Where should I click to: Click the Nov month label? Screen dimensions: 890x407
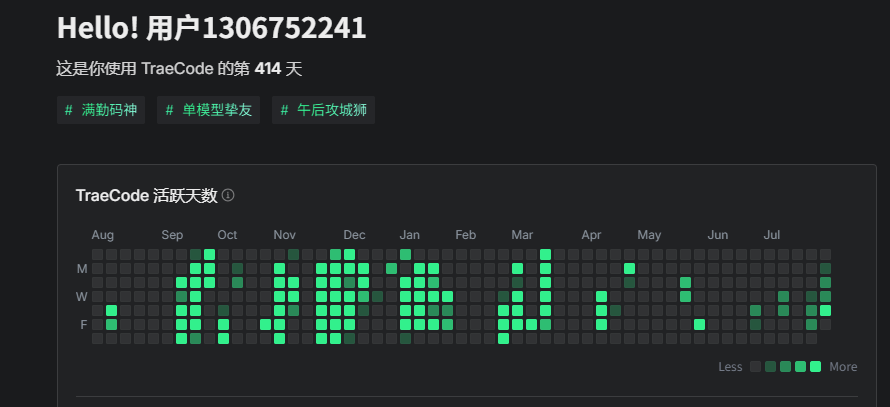tap(284, 235)
